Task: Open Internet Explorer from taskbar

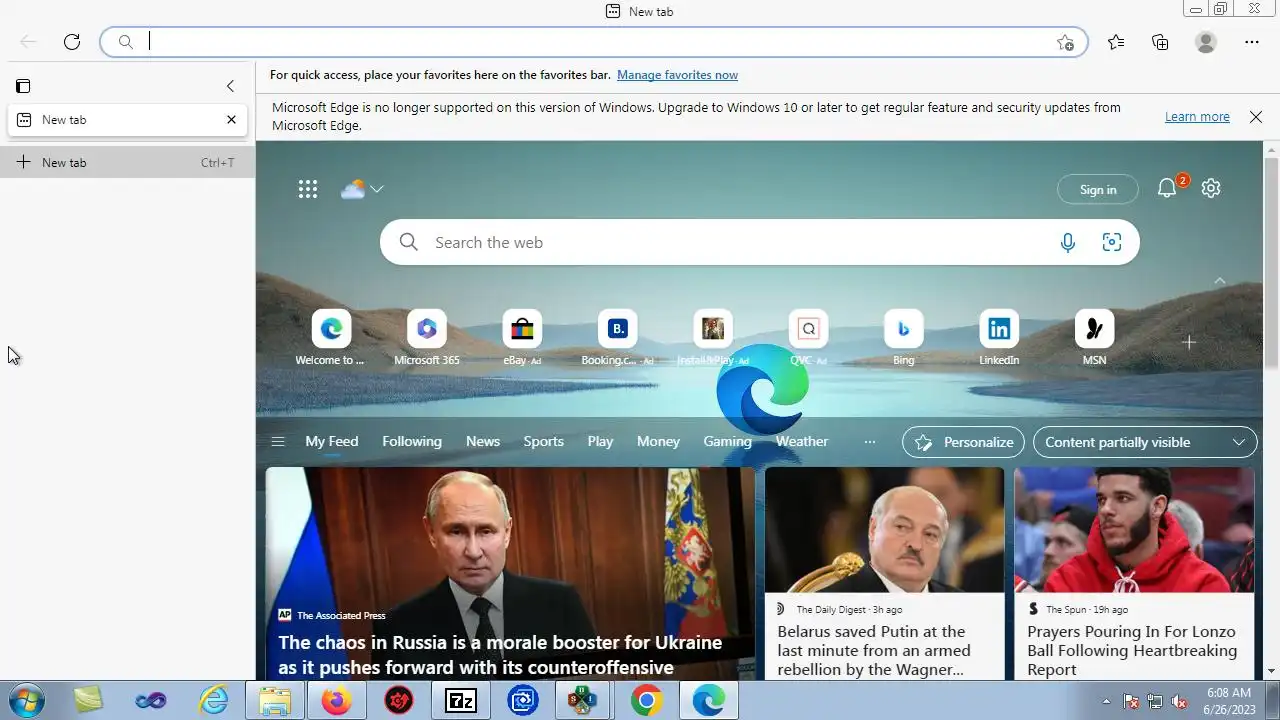Action: point(213,702)
